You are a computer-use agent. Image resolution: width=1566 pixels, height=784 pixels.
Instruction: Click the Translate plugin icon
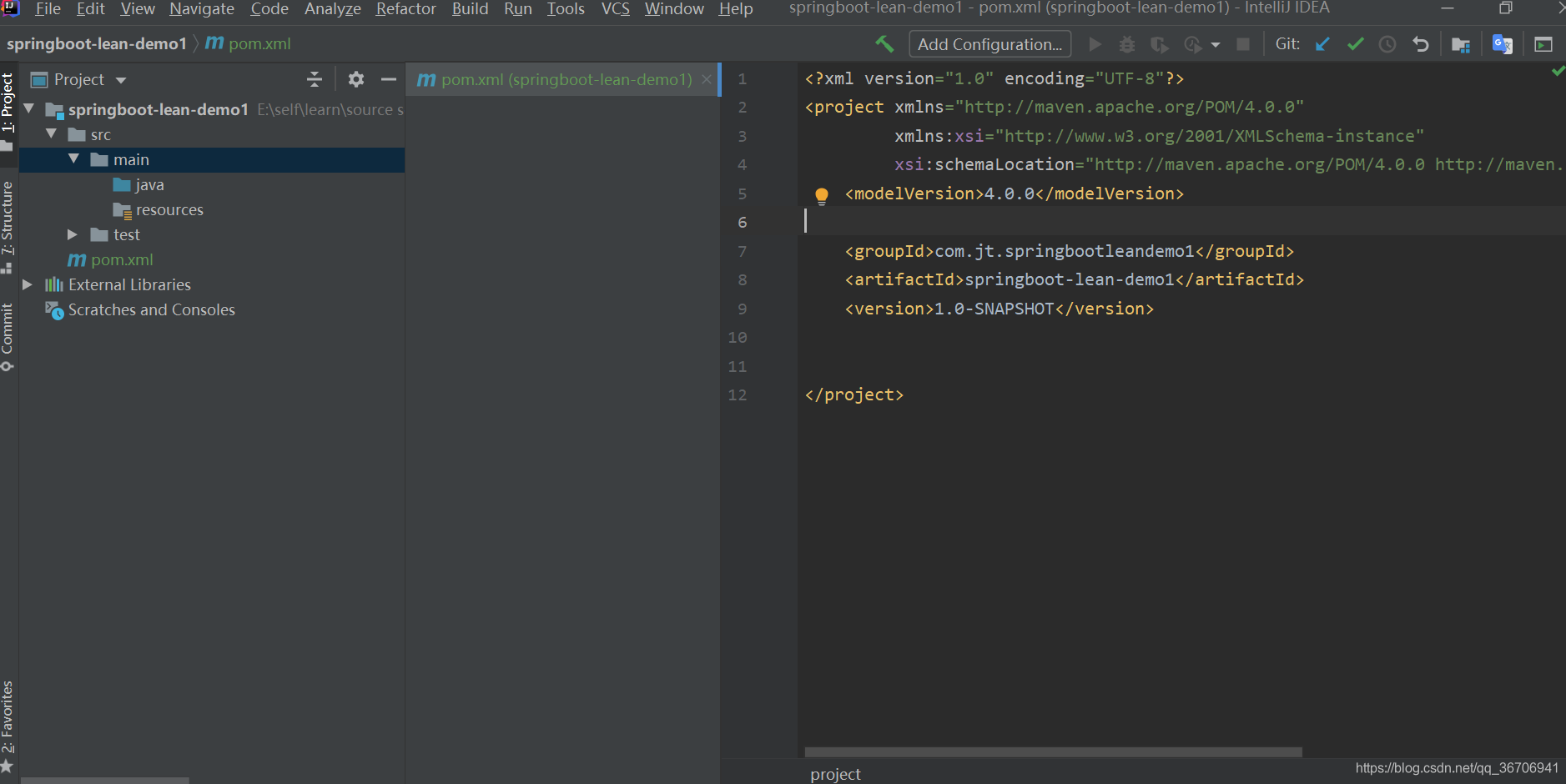point(1503,44)
